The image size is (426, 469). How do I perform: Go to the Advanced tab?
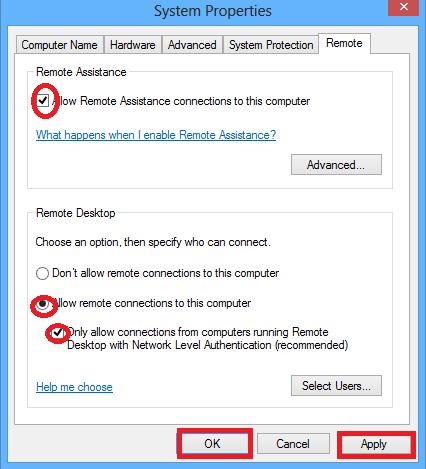pyautogui.click(x=192, y=45)
